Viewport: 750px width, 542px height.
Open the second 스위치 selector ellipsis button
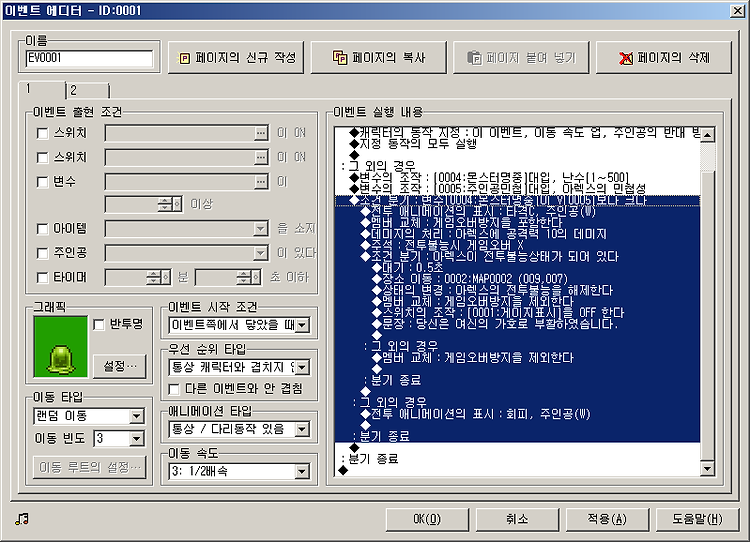pos(261,157)
